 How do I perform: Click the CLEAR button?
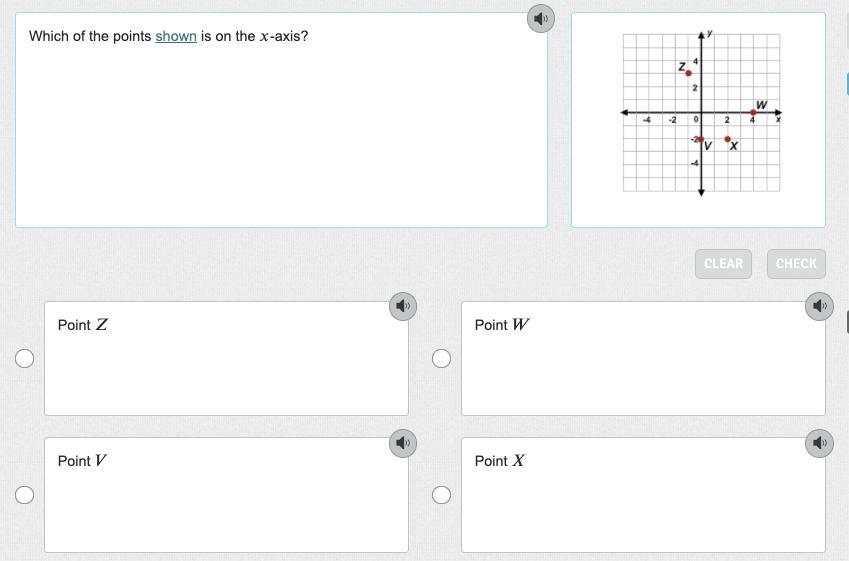coord(723,264)
